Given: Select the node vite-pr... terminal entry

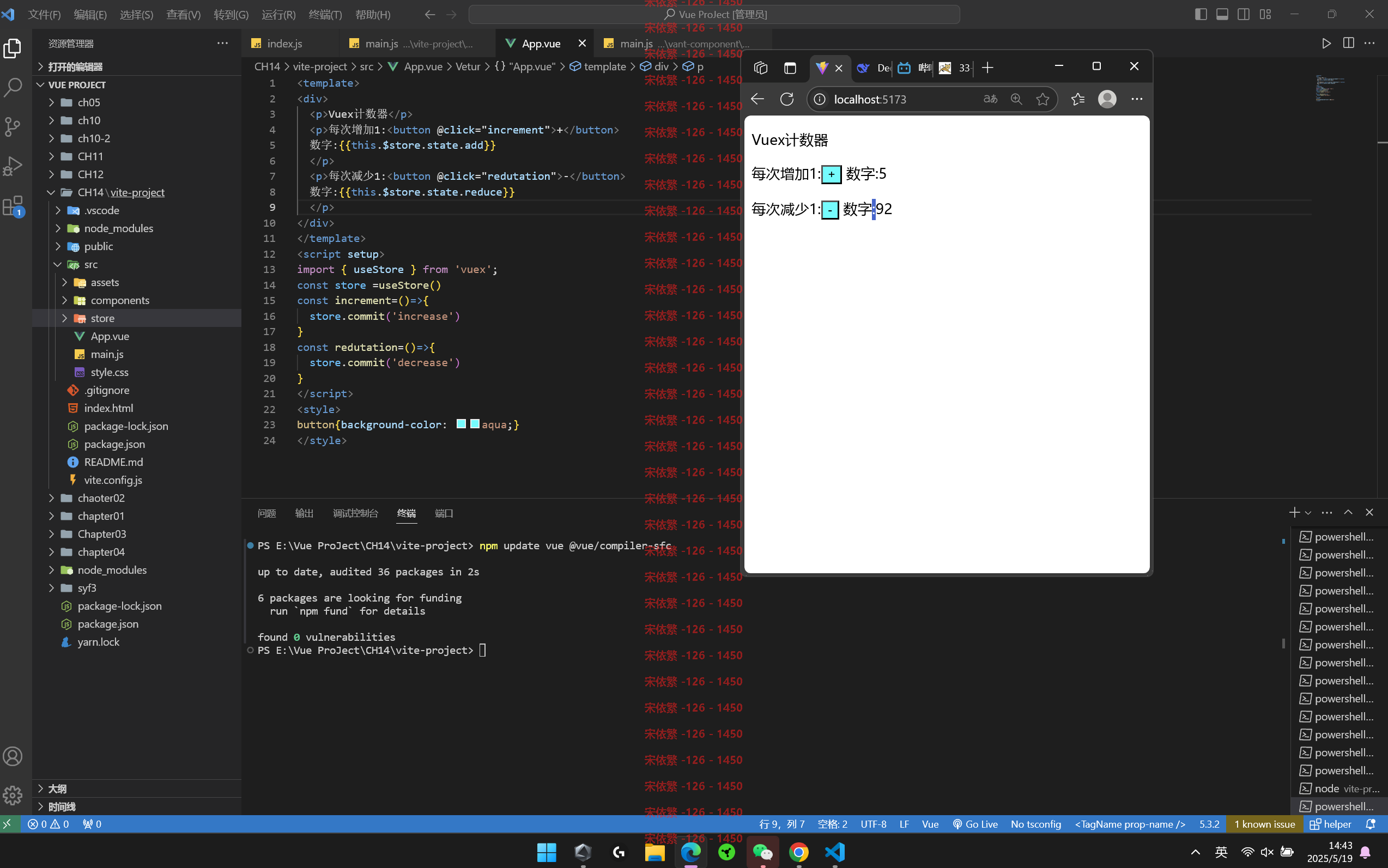Looking at the screenshot, I should pos(1339,789).
